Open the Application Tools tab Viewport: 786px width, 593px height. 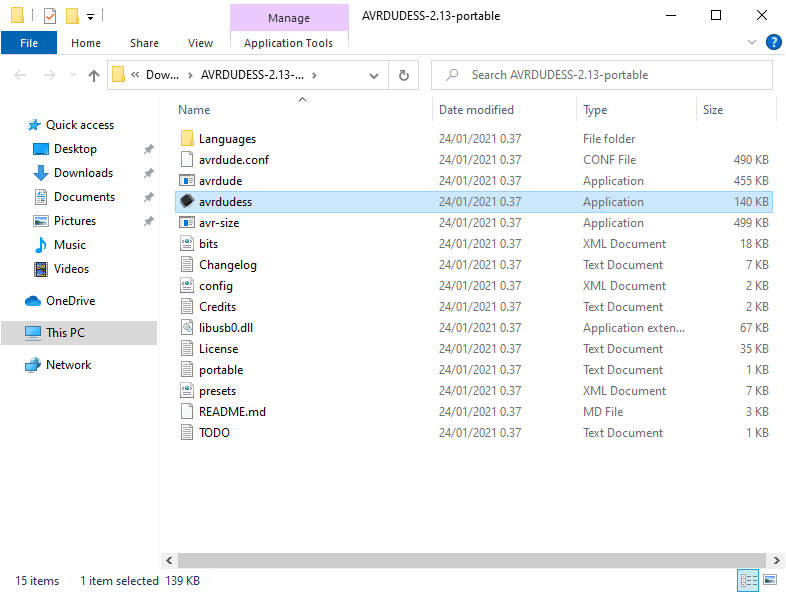pos(289,43)
